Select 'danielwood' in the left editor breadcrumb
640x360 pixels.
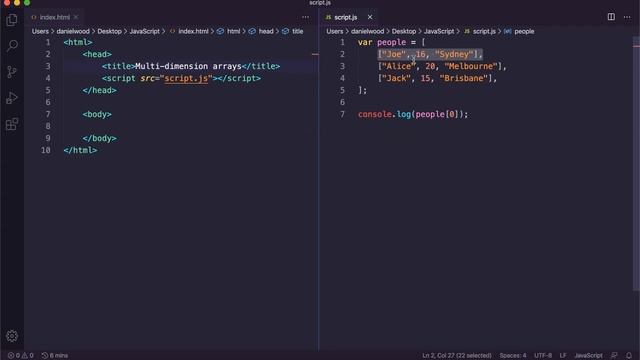[x=73, y=31]
